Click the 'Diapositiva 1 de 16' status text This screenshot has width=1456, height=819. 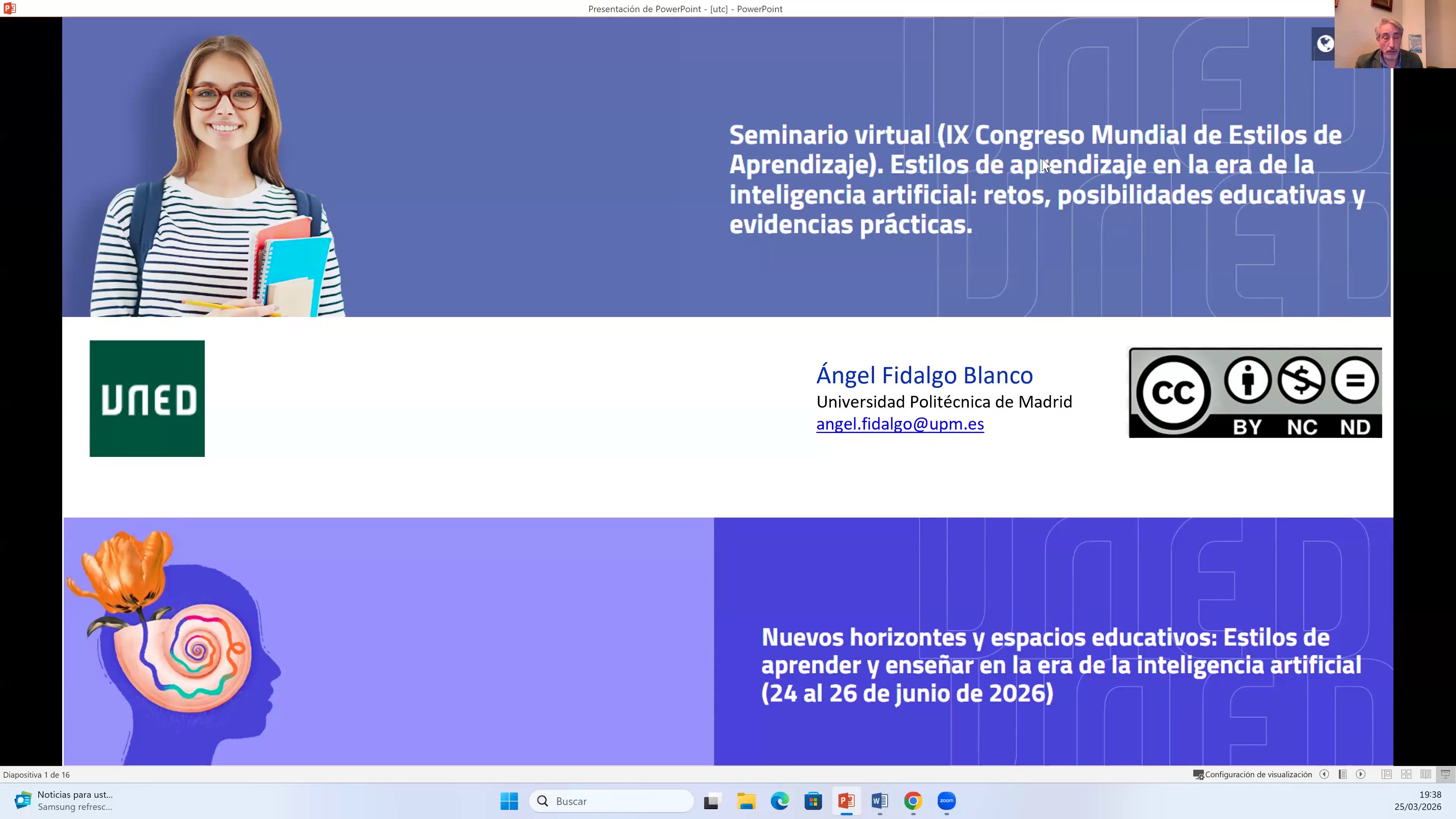click(36, 775)
